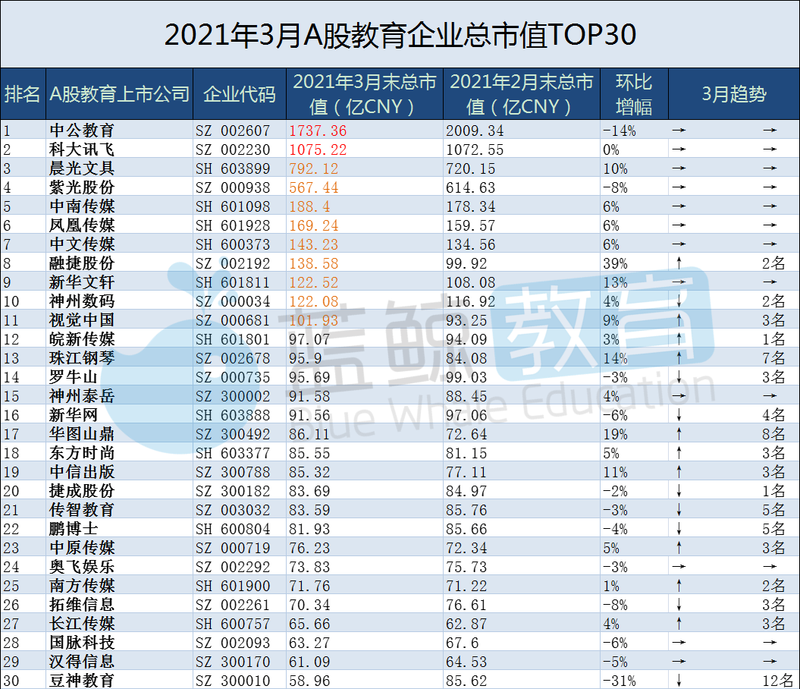Select company name 中原传媒
The height and width of the screenshot is (689, 800).
click(82, 548)
